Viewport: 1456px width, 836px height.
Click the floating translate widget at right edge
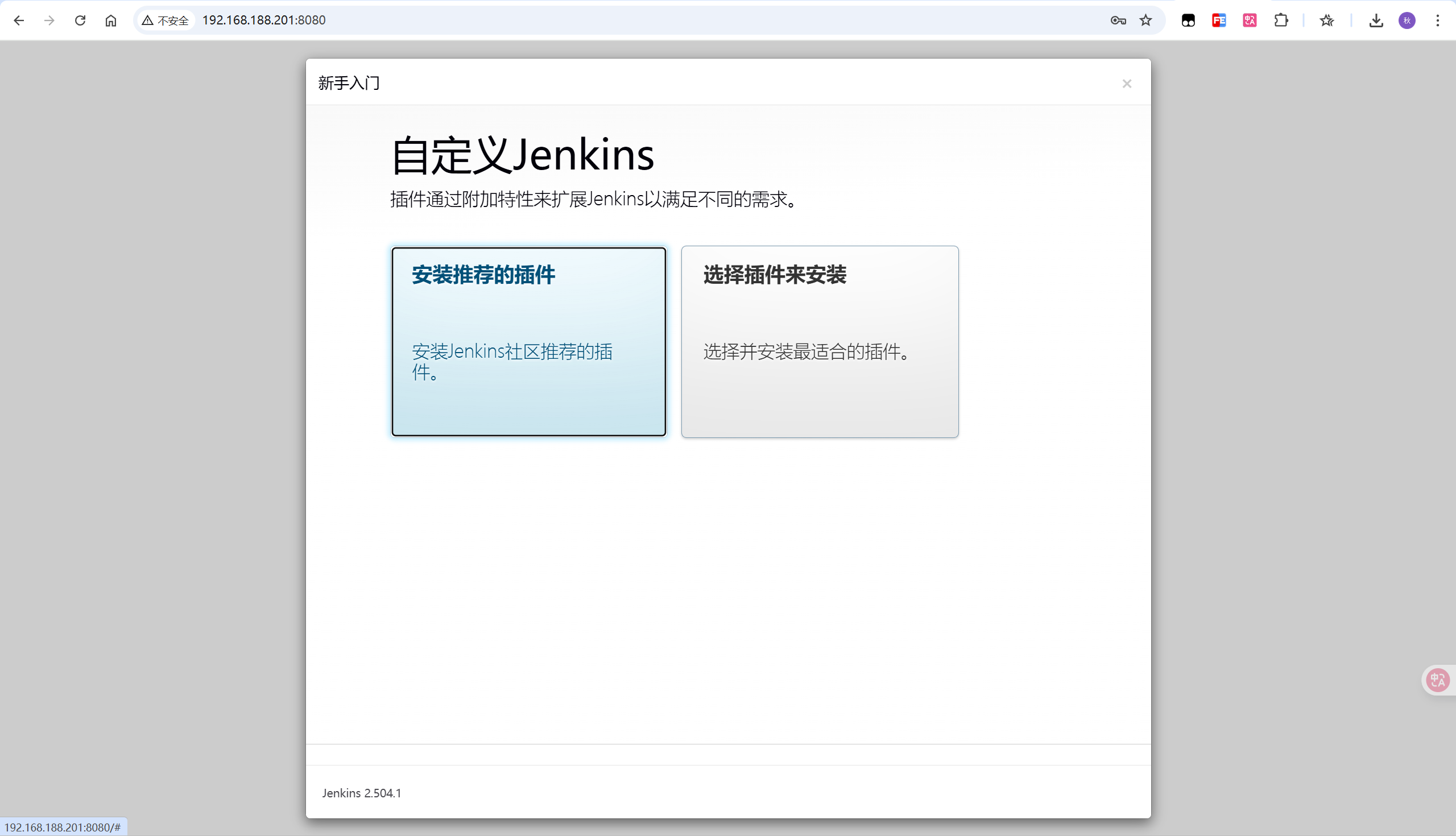tap(1438, 680)
